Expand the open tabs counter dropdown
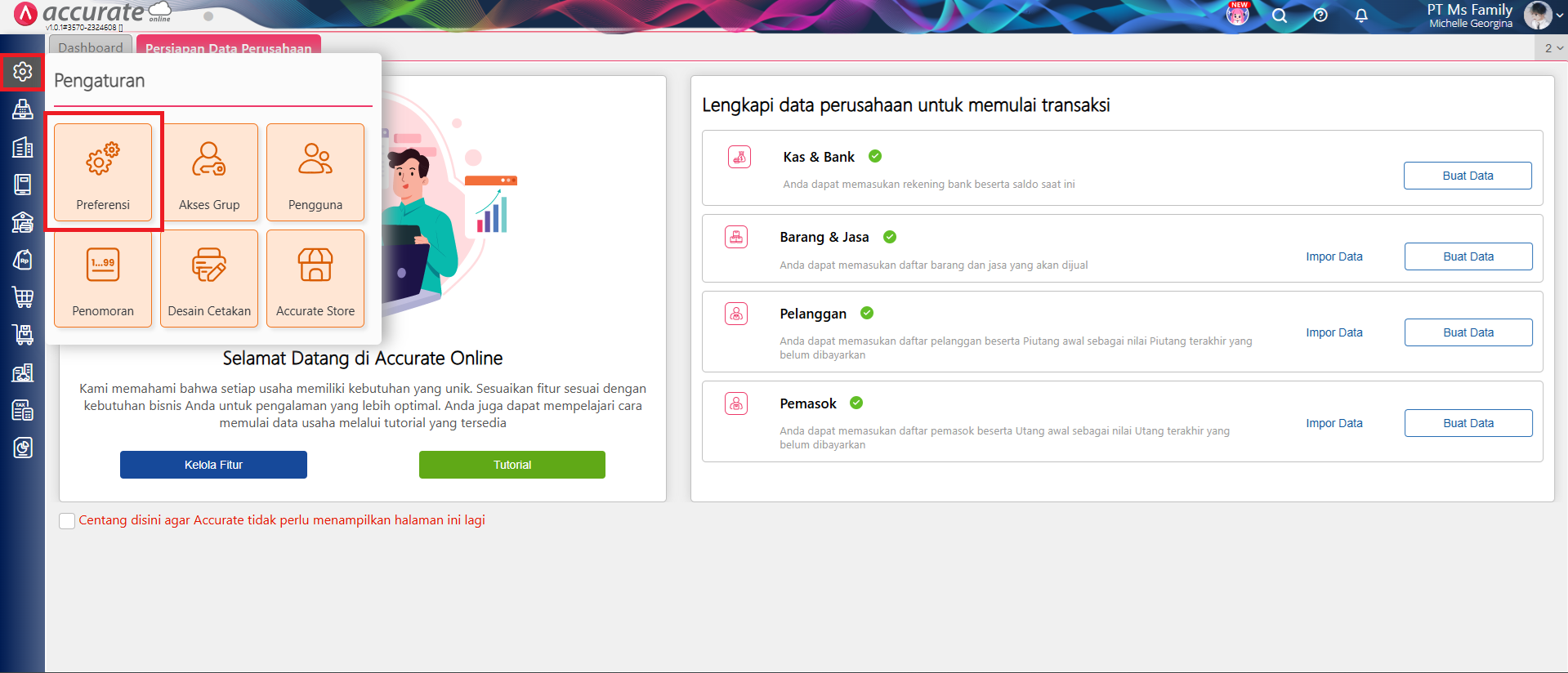The width and height of the screenshot is (1568, 673). pos(1553,48)
